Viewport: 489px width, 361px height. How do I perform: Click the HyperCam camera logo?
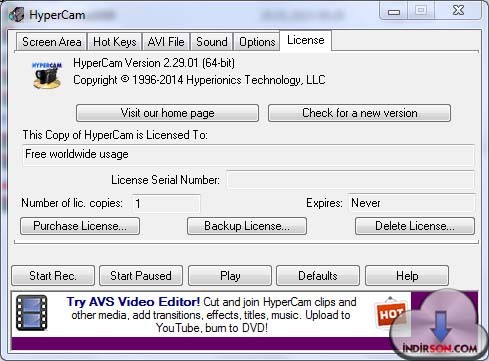pos(47,75)
